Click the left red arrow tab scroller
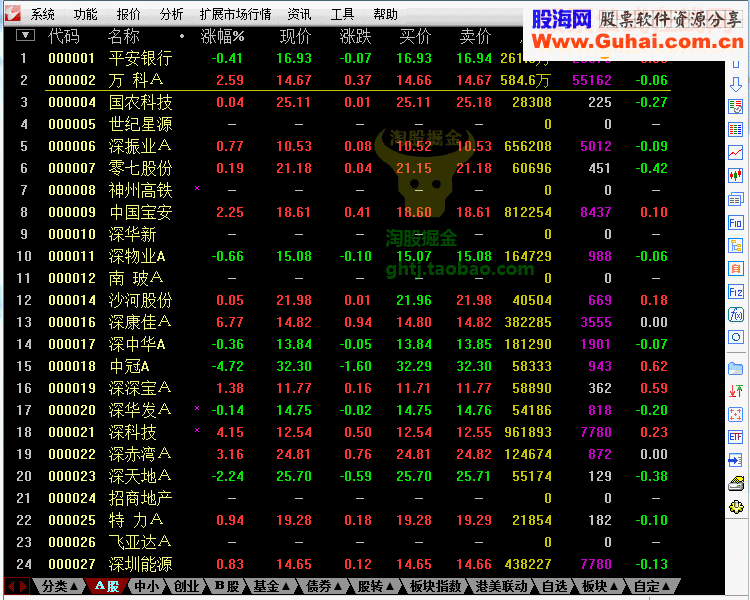750x600 pixels. click(x=11, y=586)
